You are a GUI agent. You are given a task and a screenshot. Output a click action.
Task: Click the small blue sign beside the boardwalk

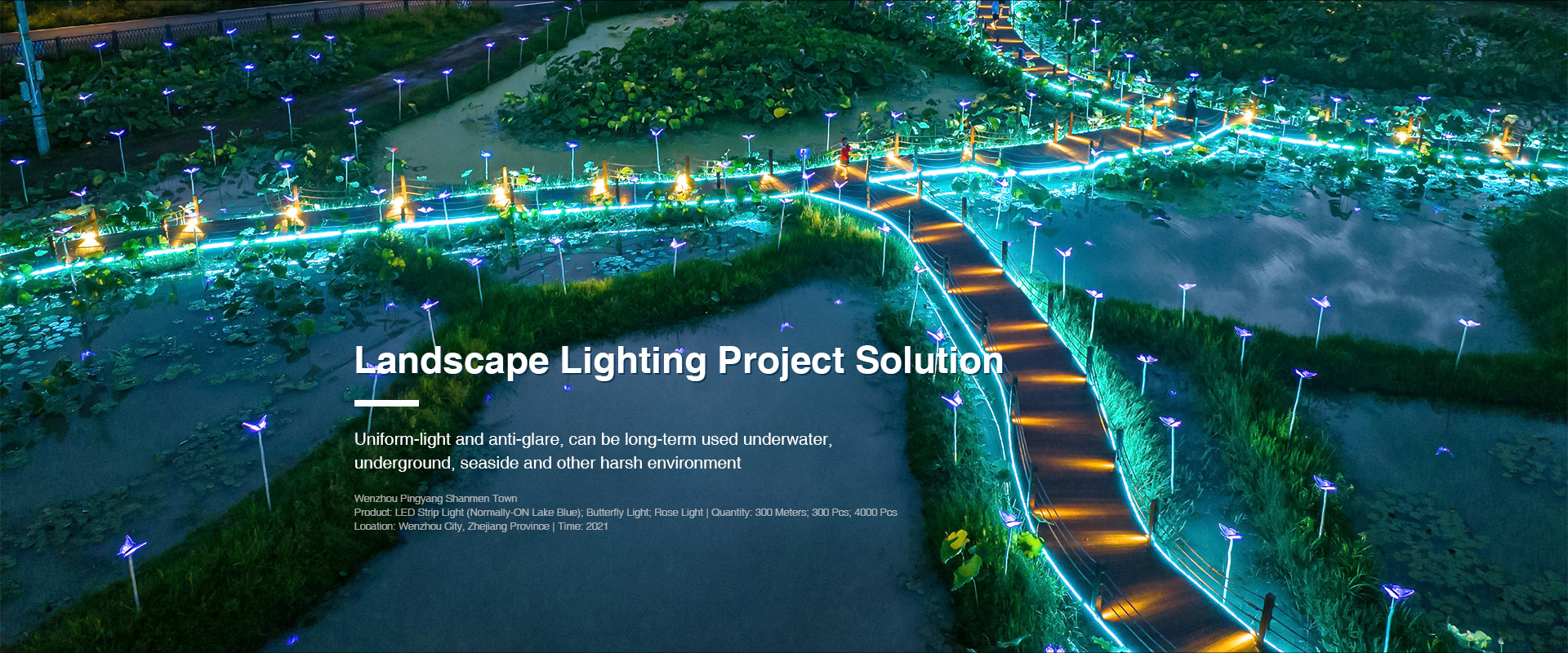tap(803, 153)
